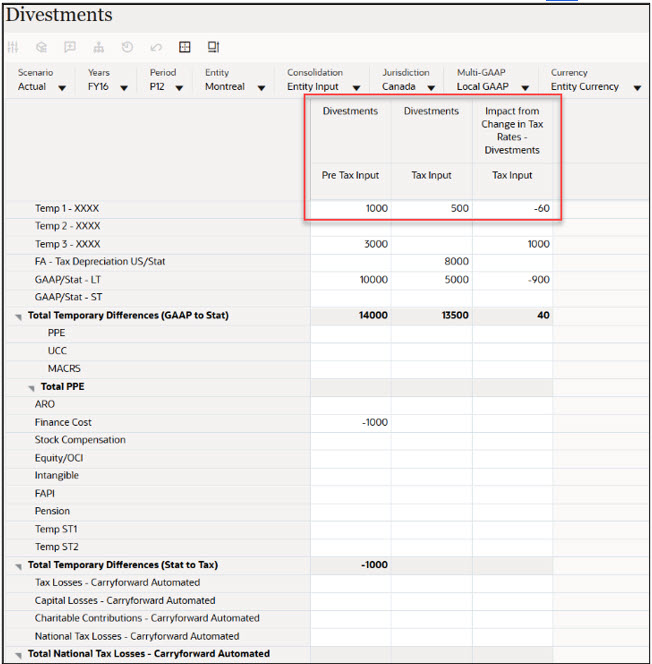
Task: Select the Finance Cost row label
Action: (x=63, y=422)
